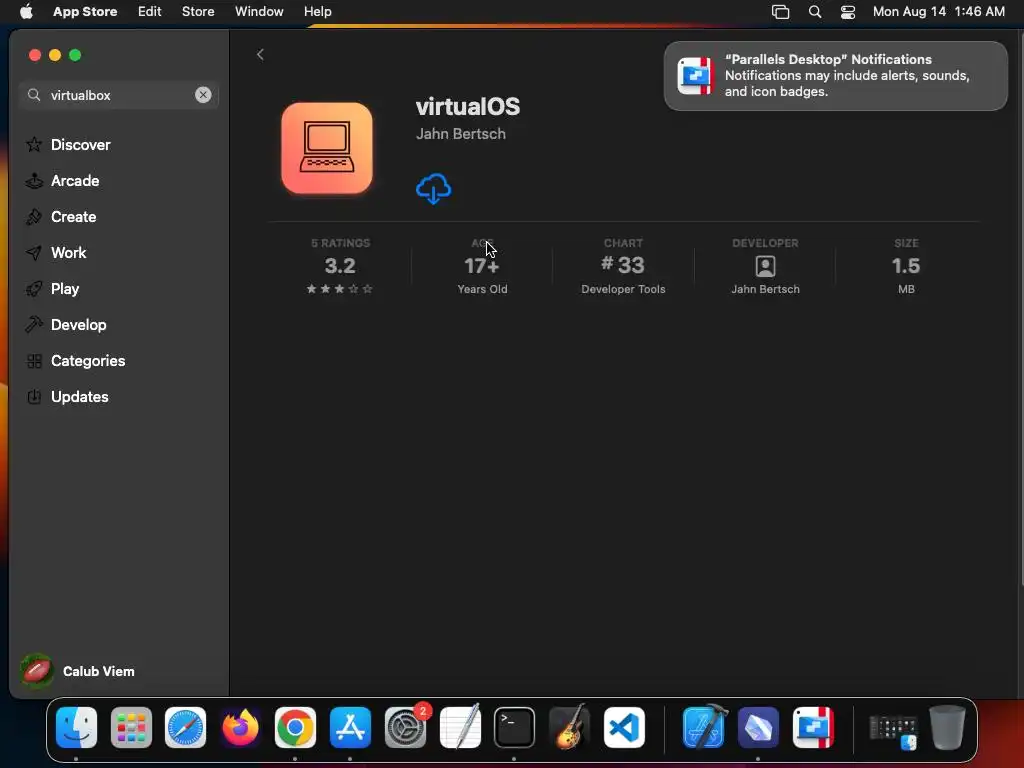Open Terminal from the Dock
Image resolution: width=1024 pixels, height=768 pixels.
(x=514, y=727)
